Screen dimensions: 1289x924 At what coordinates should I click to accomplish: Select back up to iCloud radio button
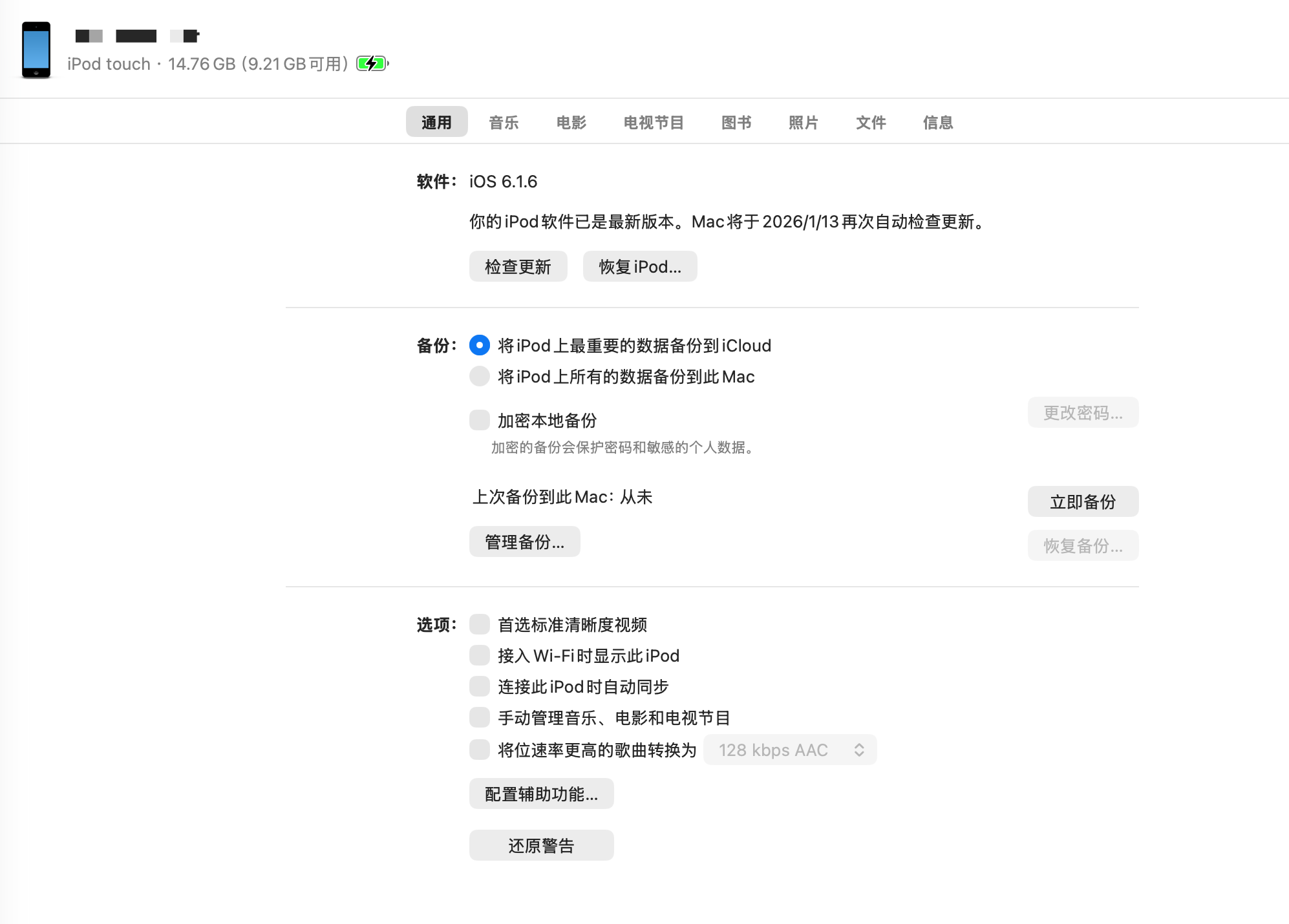[479, 345]
